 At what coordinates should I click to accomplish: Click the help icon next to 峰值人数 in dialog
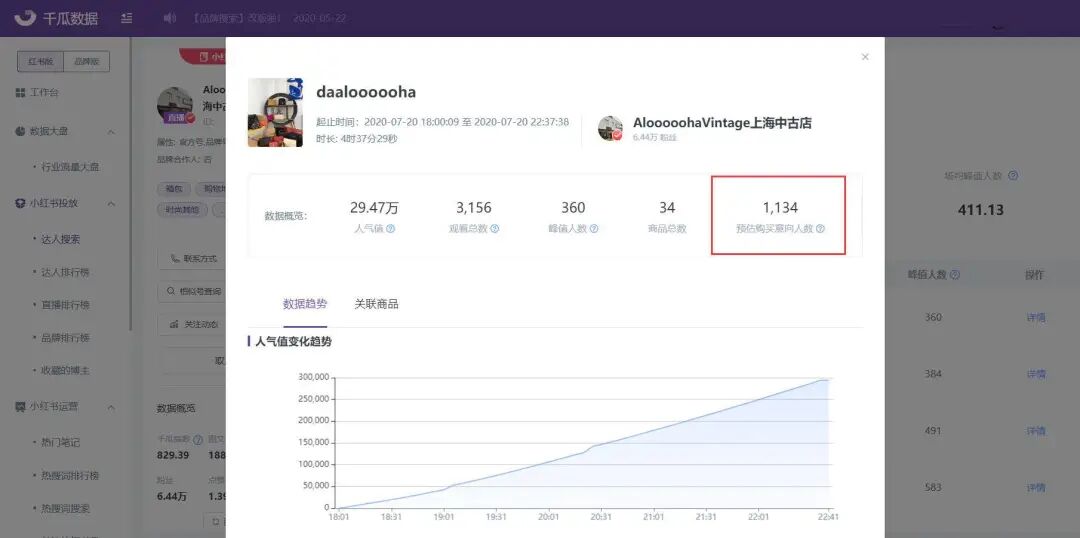click(x=594, y=229)
